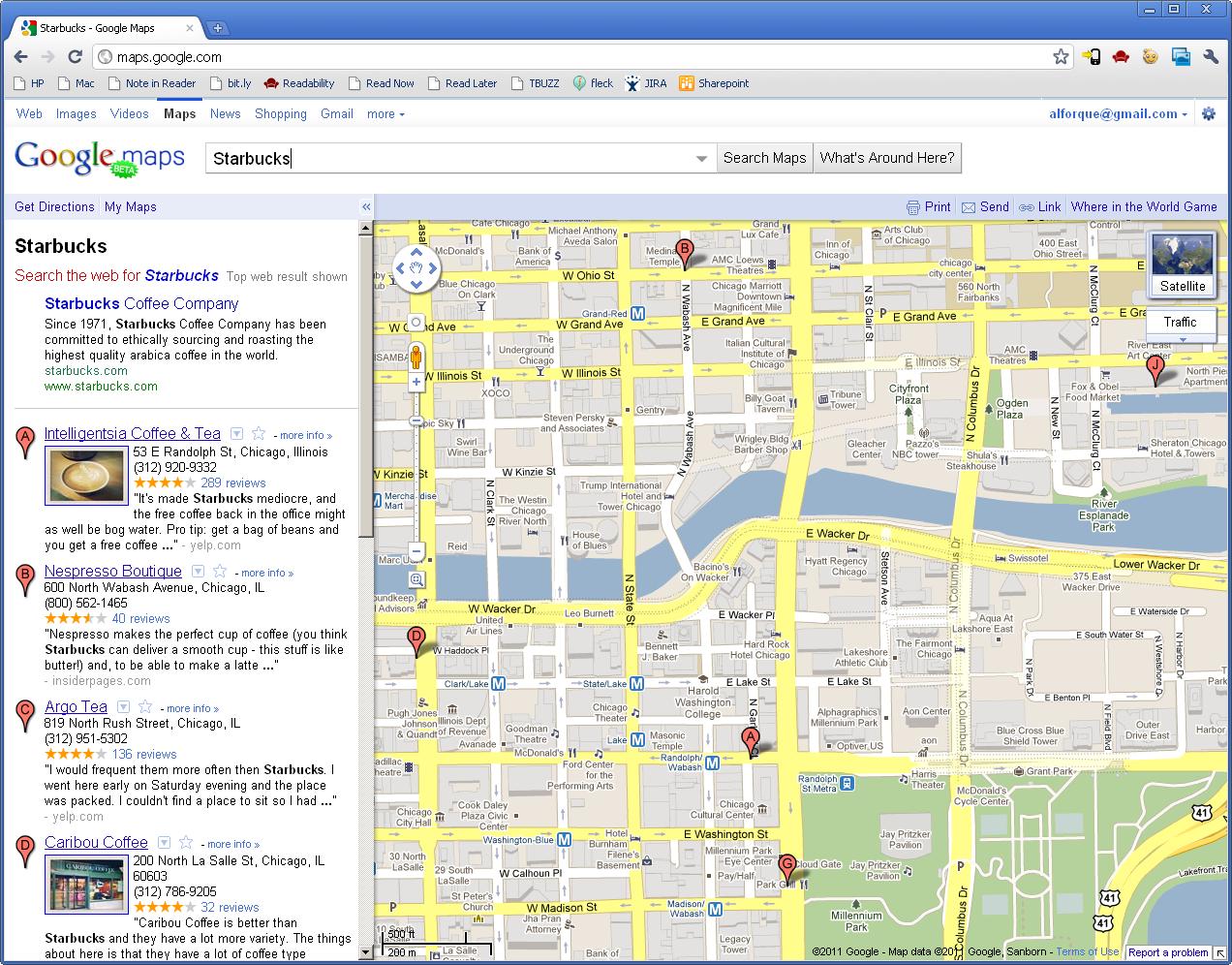Open the Readability bookmark

(x=298, y=83)
